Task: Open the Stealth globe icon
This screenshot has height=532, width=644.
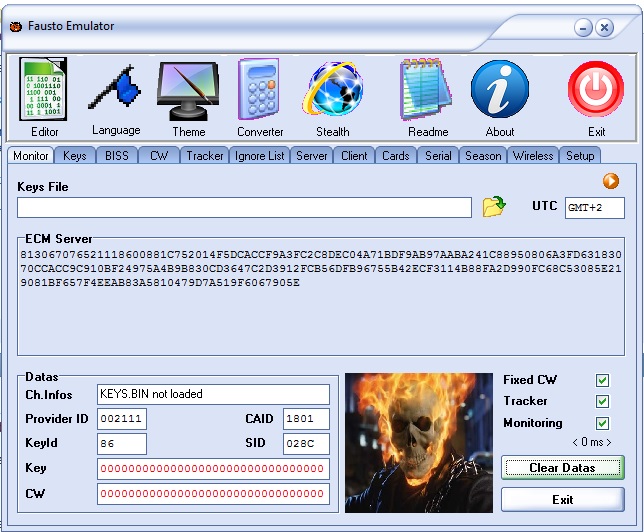Action: (x=333, y=88)
